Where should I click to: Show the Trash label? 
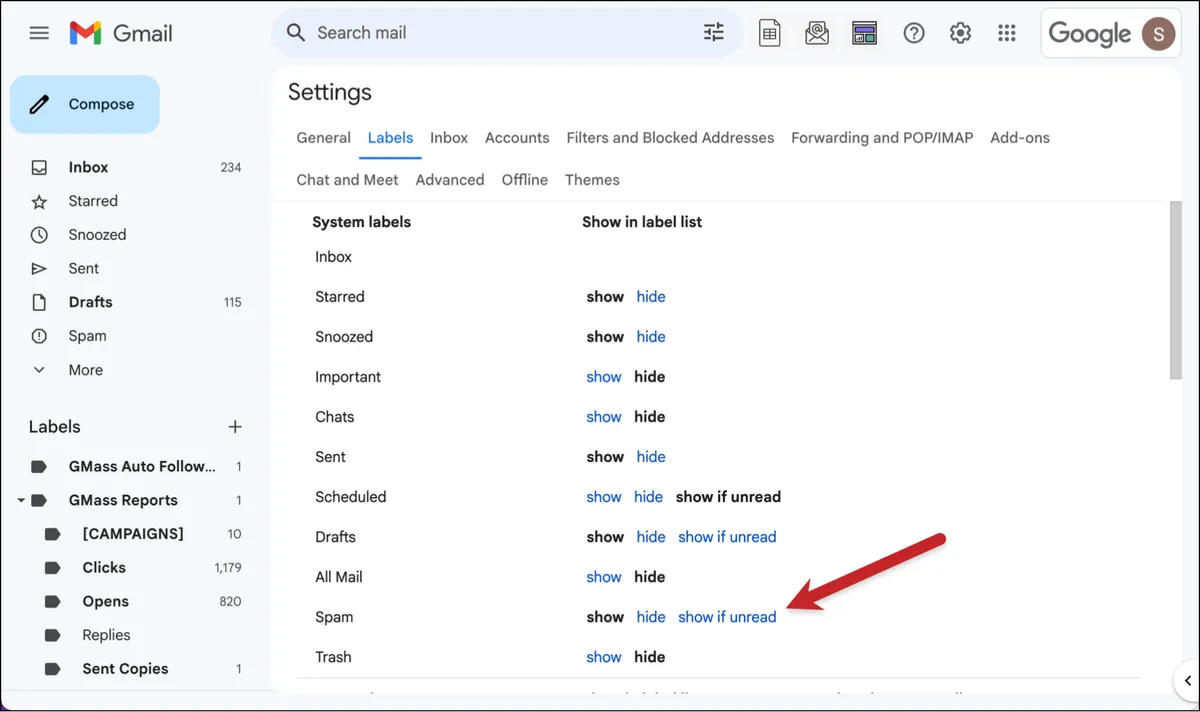604,657
